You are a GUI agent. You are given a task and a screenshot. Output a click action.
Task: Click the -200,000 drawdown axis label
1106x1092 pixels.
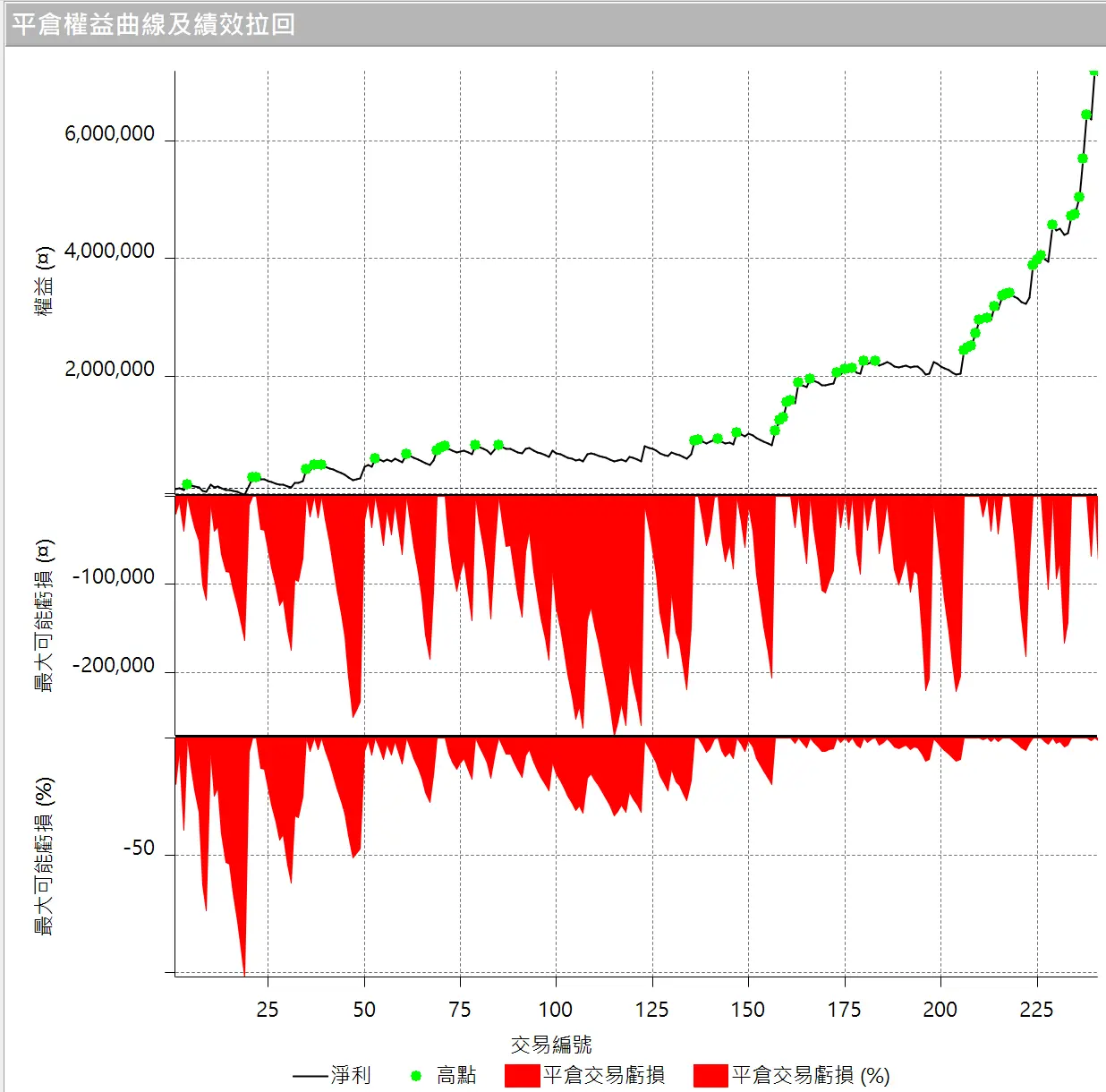(x=114, y=665)
